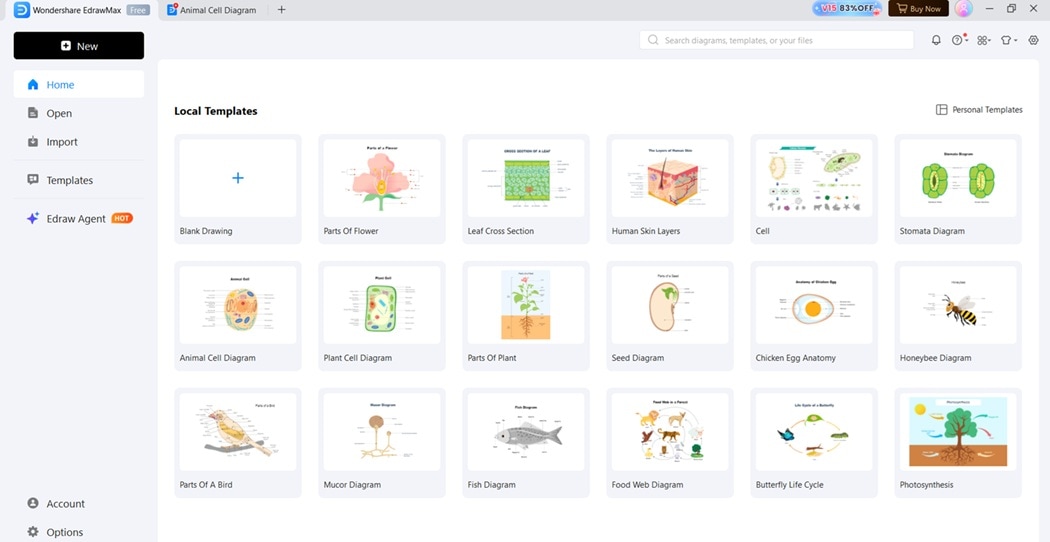Click the Free badge in title bar
This screenshot has height=542, width=1050.
click(138, 10)
